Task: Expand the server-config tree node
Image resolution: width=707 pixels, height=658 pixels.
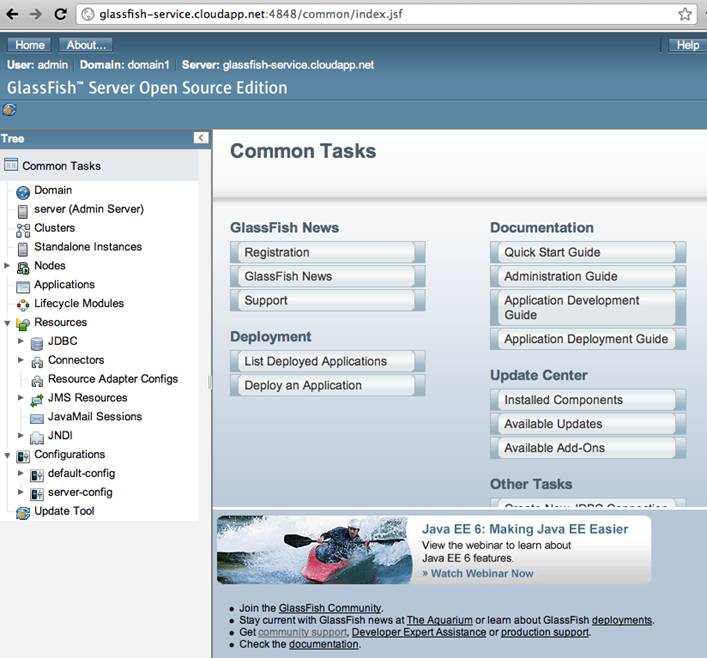Action: [21, 492]
